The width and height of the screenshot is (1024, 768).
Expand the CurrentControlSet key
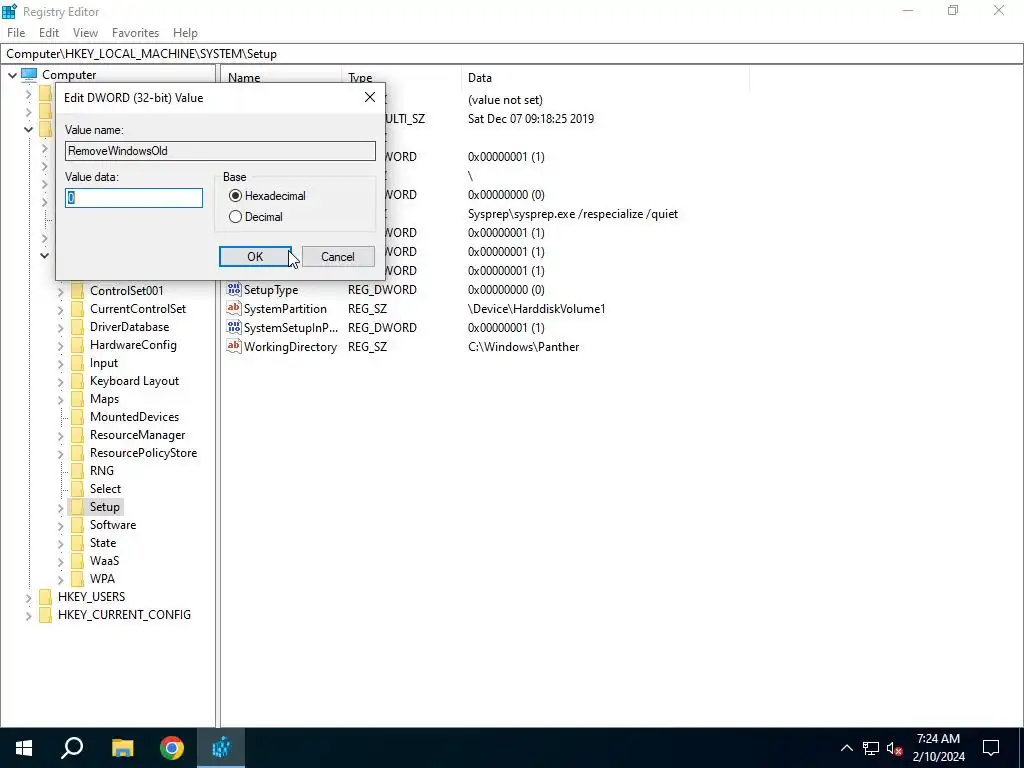tap(61, 310)
